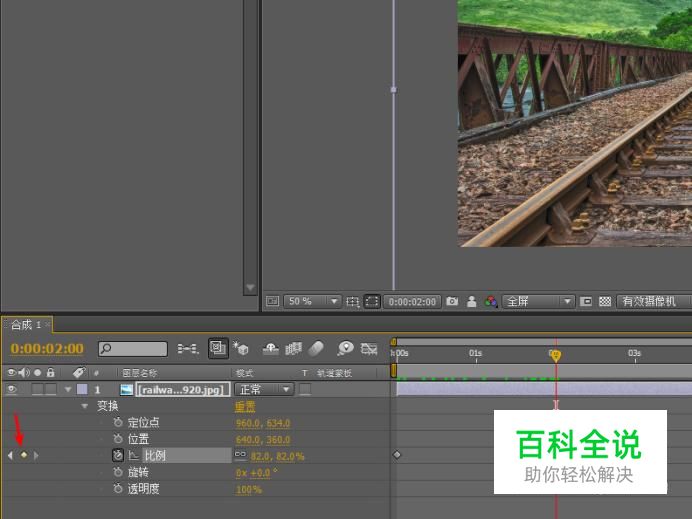Open show channel RGB color icon

pos(490,301)
